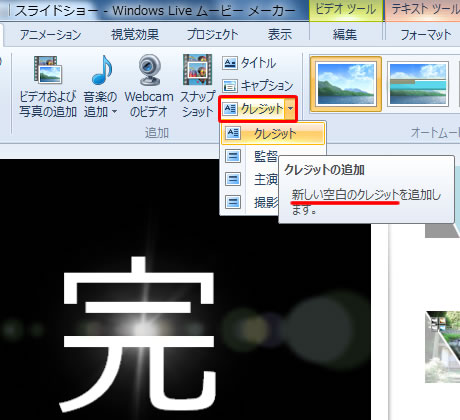Select the first AutoMovie theme thumbnail
This screenshot has height=420, width=460.
click(x=346, y=84)
